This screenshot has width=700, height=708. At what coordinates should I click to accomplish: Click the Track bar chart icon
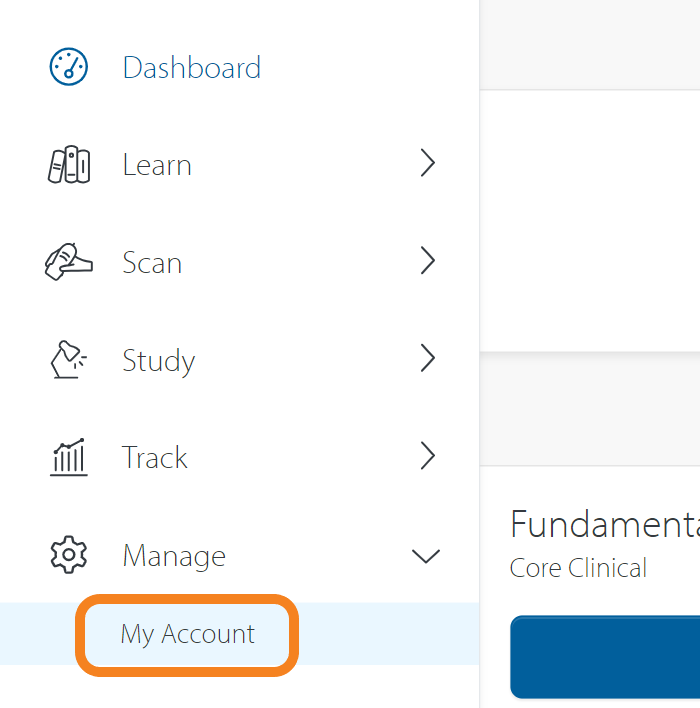69,457
